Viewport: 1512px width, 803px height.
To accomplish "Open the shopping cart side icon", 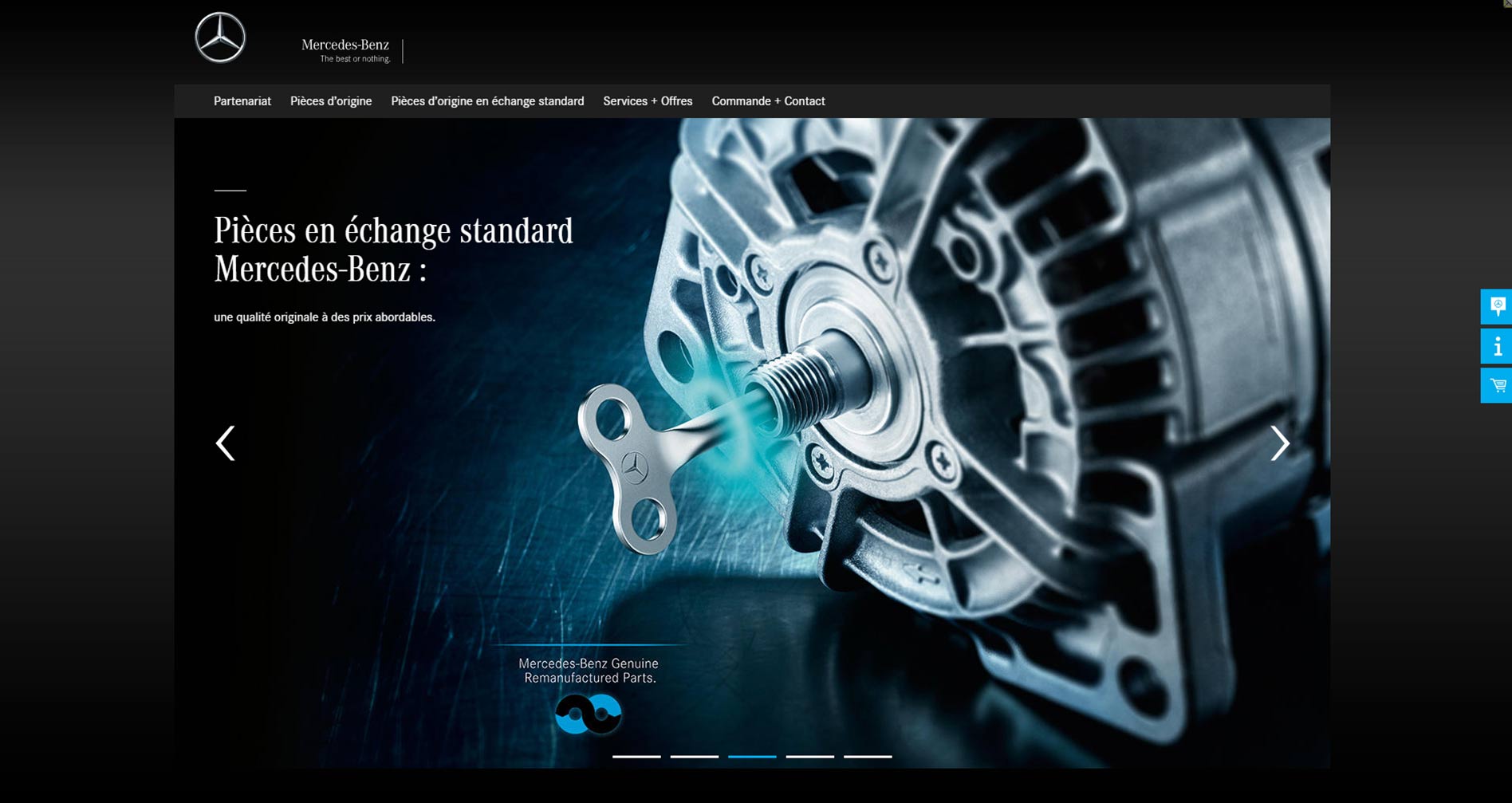I will [x=1496, y=385].
